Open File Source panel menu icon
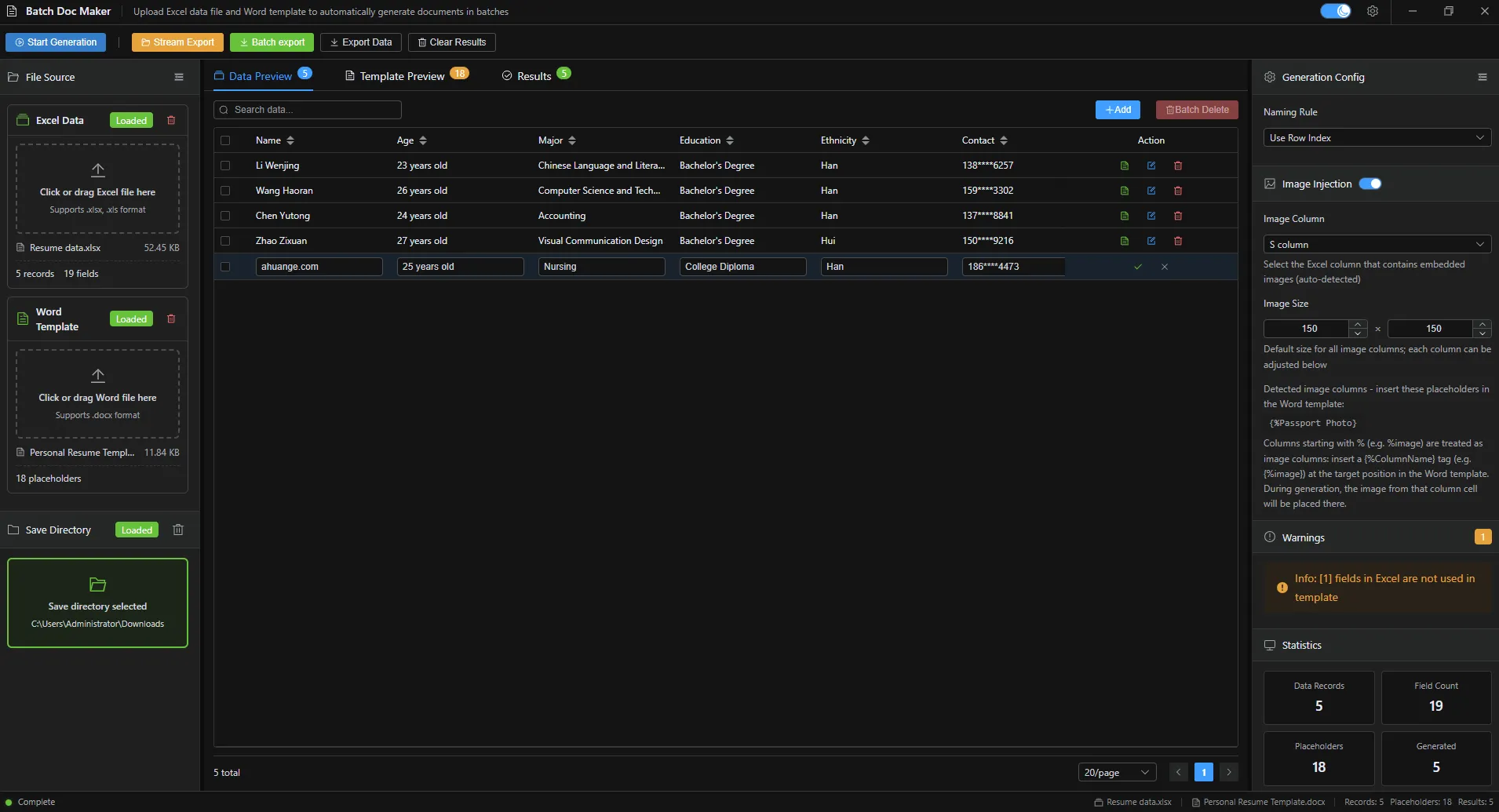Viewport: 1499px width, 812px height. point(179,77)
